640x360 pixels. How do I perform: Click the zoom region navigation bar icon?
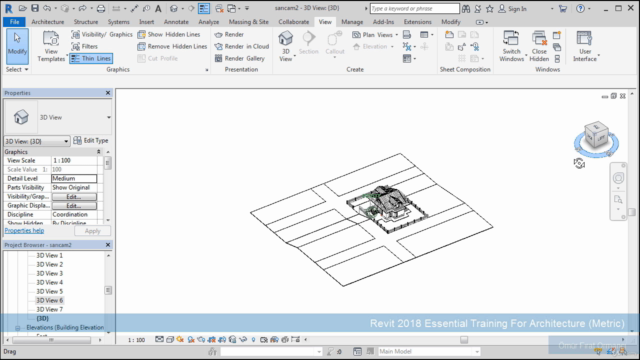coord(618,199)
